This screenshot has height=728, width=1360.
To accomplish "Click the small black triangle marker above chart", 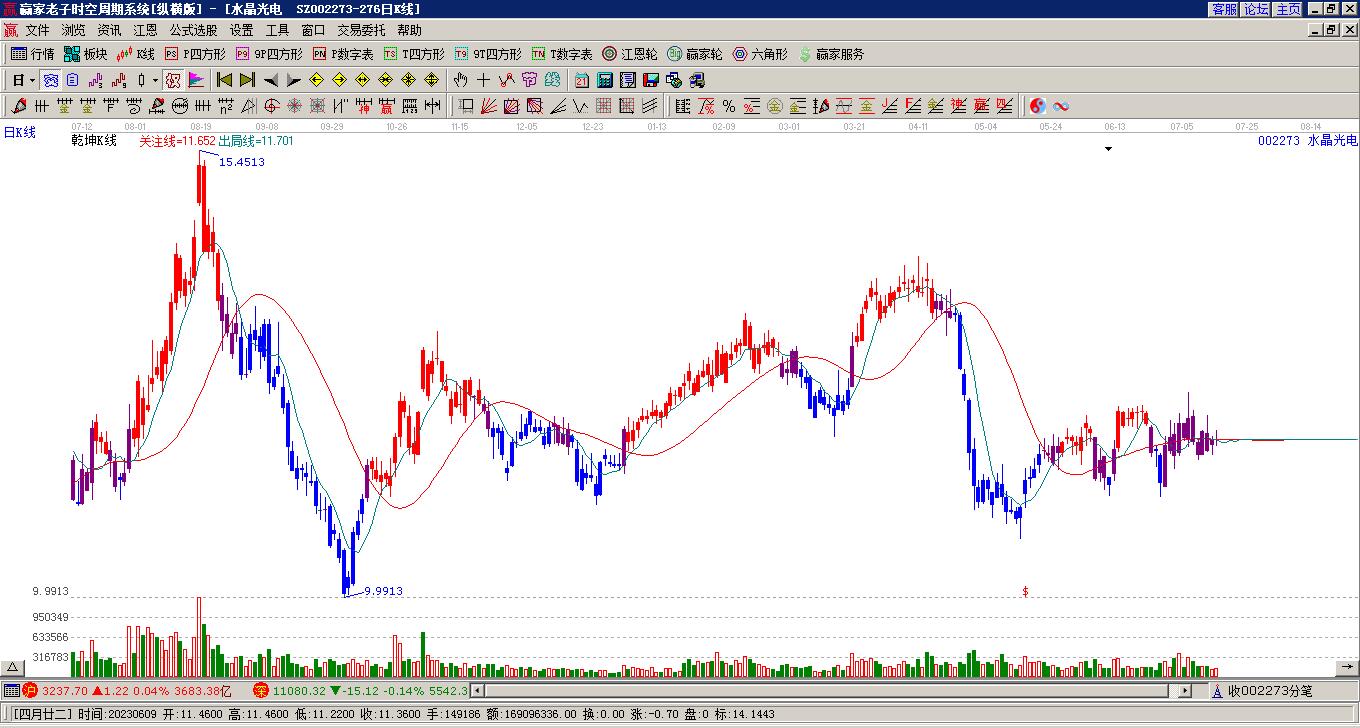I will (x=1108, y=149).
